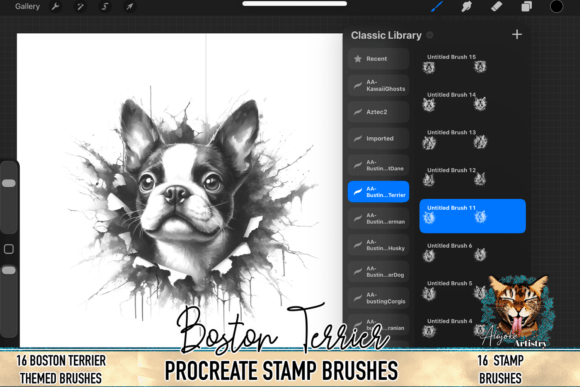Screen dimensions: 580x387
Task: Open the Aztec2 brush set
Action: (x=378, y=112)
